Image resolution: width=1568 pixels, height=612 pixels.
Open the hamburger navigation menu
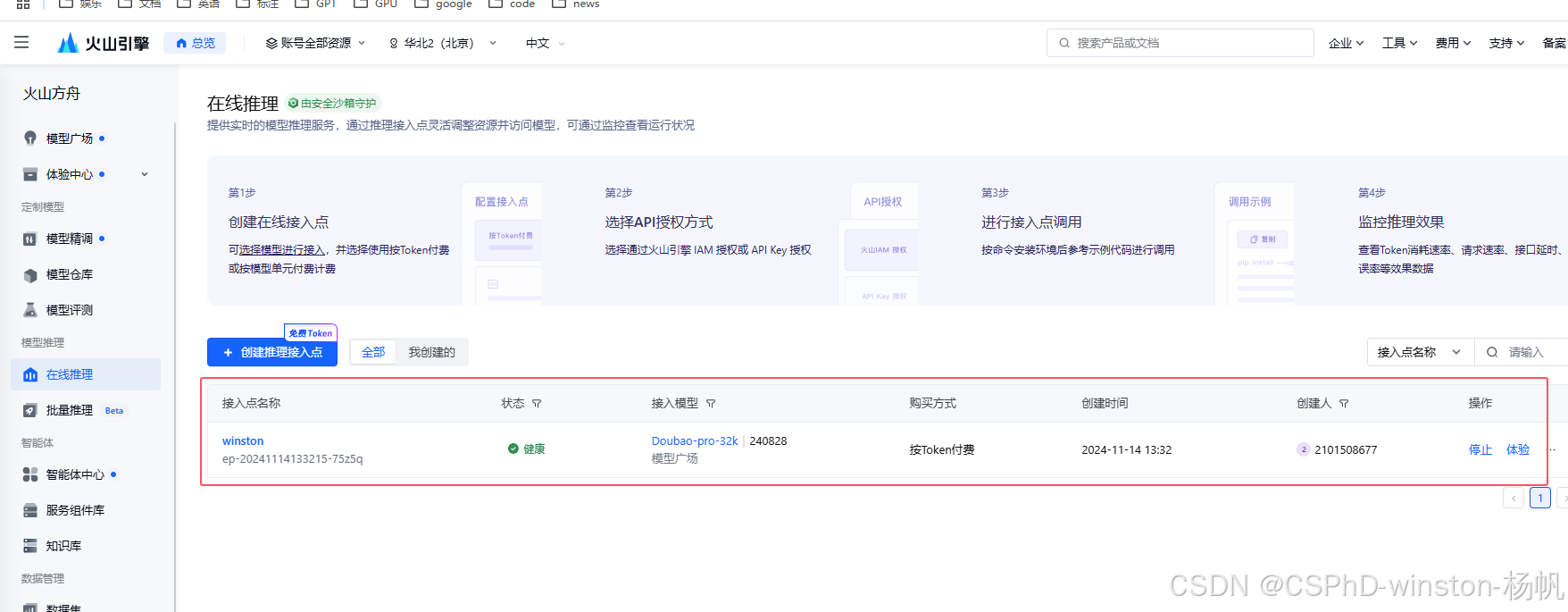coord(21,42)
